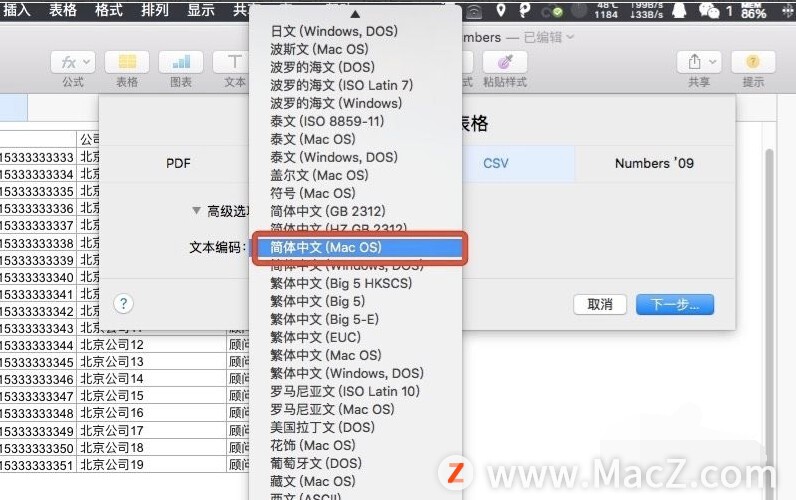Click cell 北京公司12
Viewport: 796px width, 500px height.
pyautogui.click(x=151, y=345)
